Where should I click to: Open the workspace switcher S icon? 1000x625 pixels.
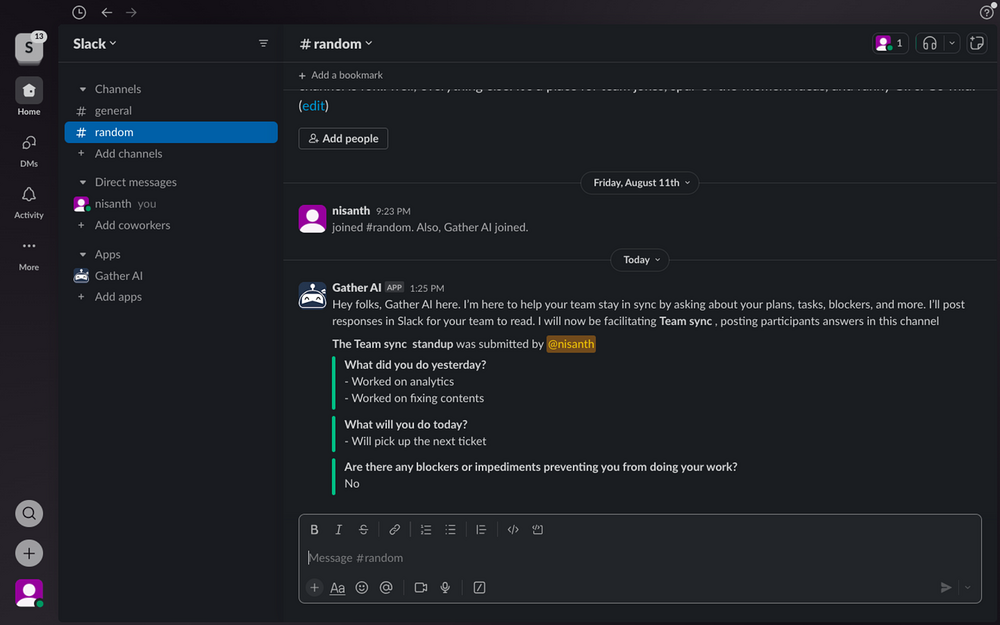29,47
